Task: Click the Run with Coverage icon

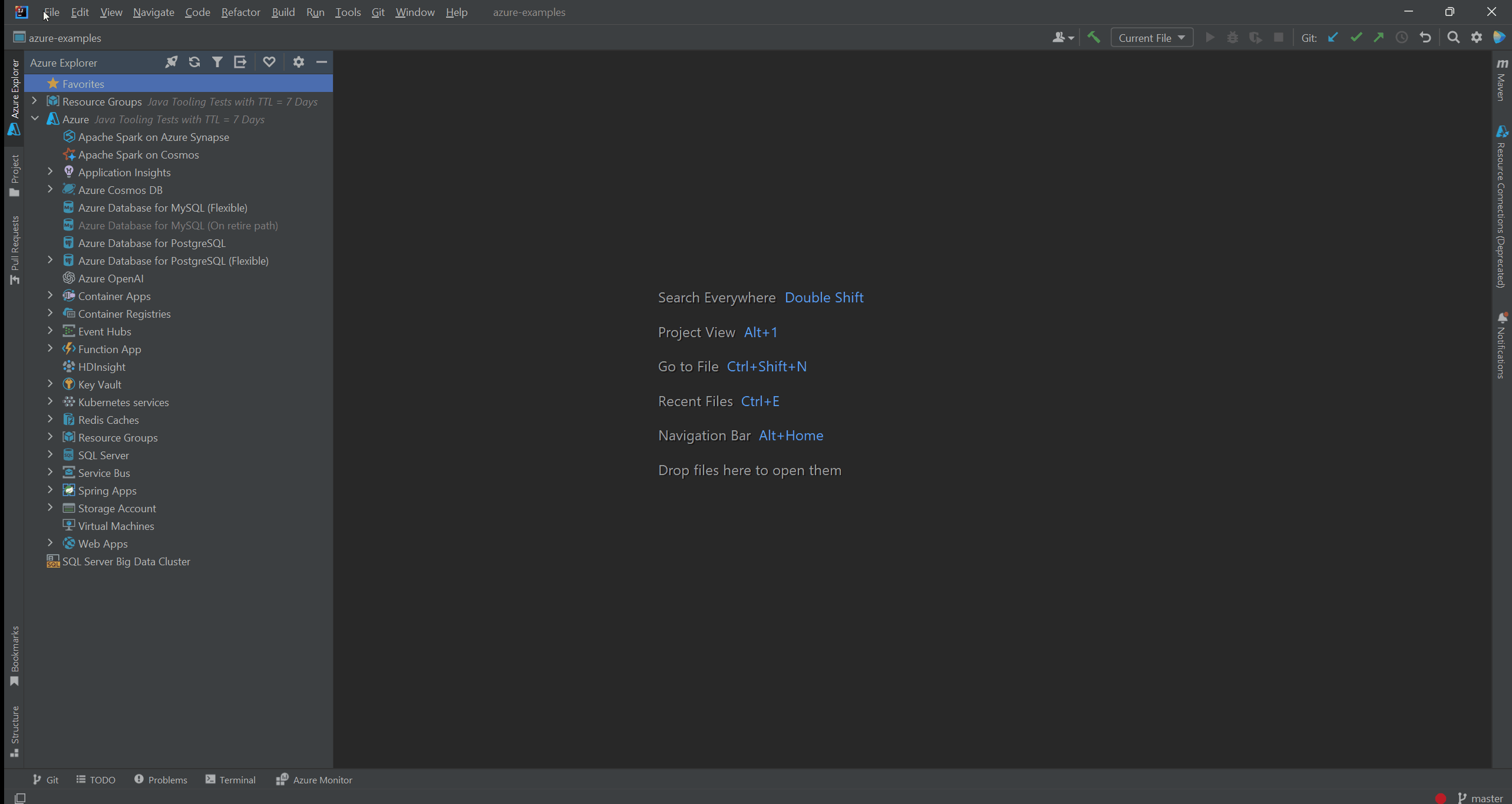Action: (1256, 38)
